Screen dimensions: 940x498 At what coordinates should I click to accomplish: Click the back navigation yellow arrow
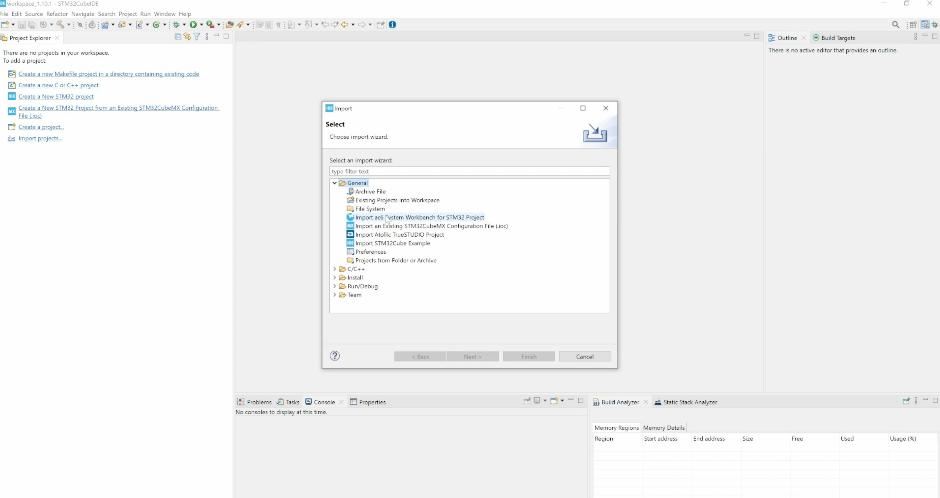click(345, 25)
